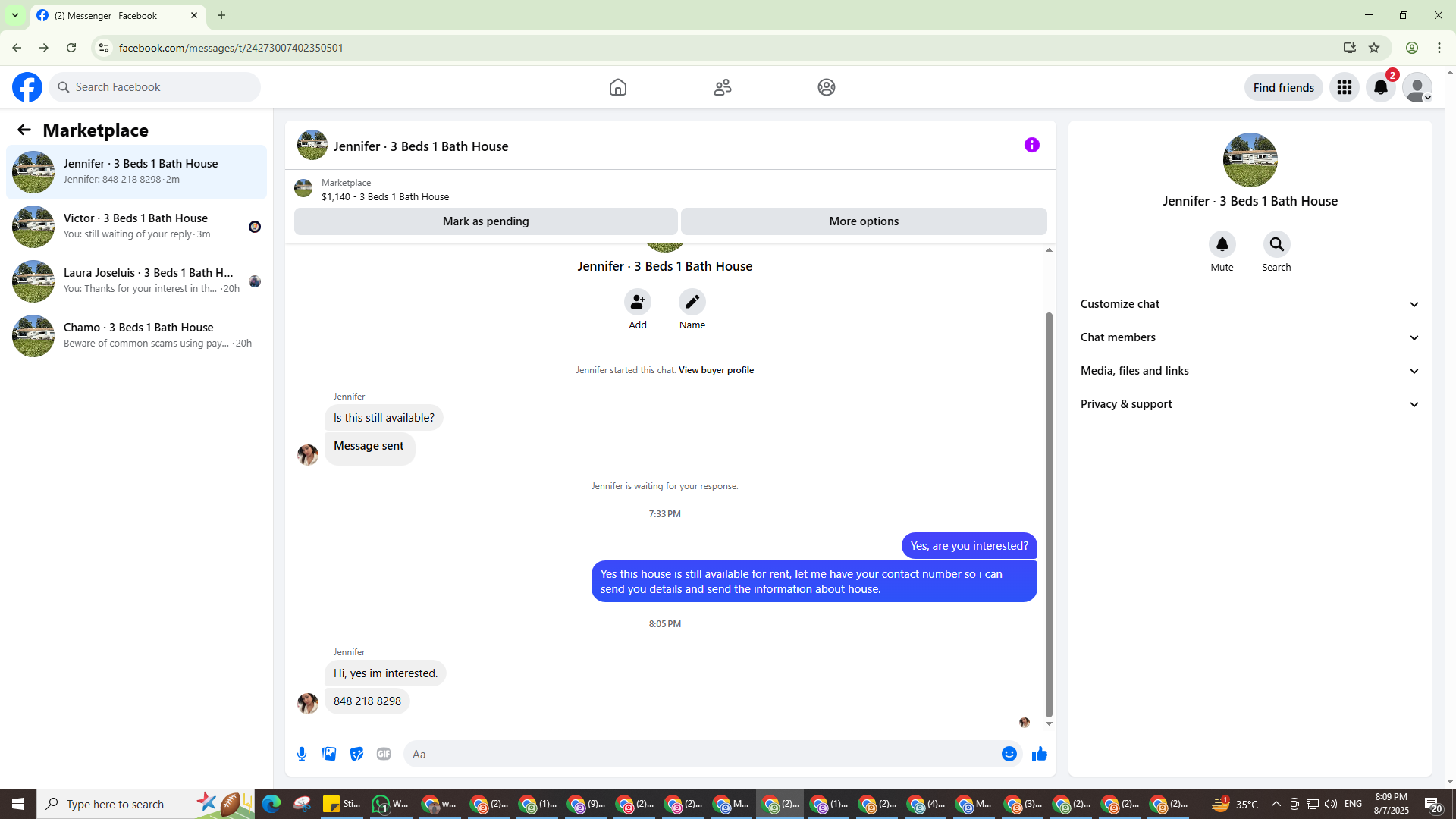The width and height of the screenshot is (1456, 819).
Task: Click the 848 218 8298 message
Action: (x=367, y=701)
